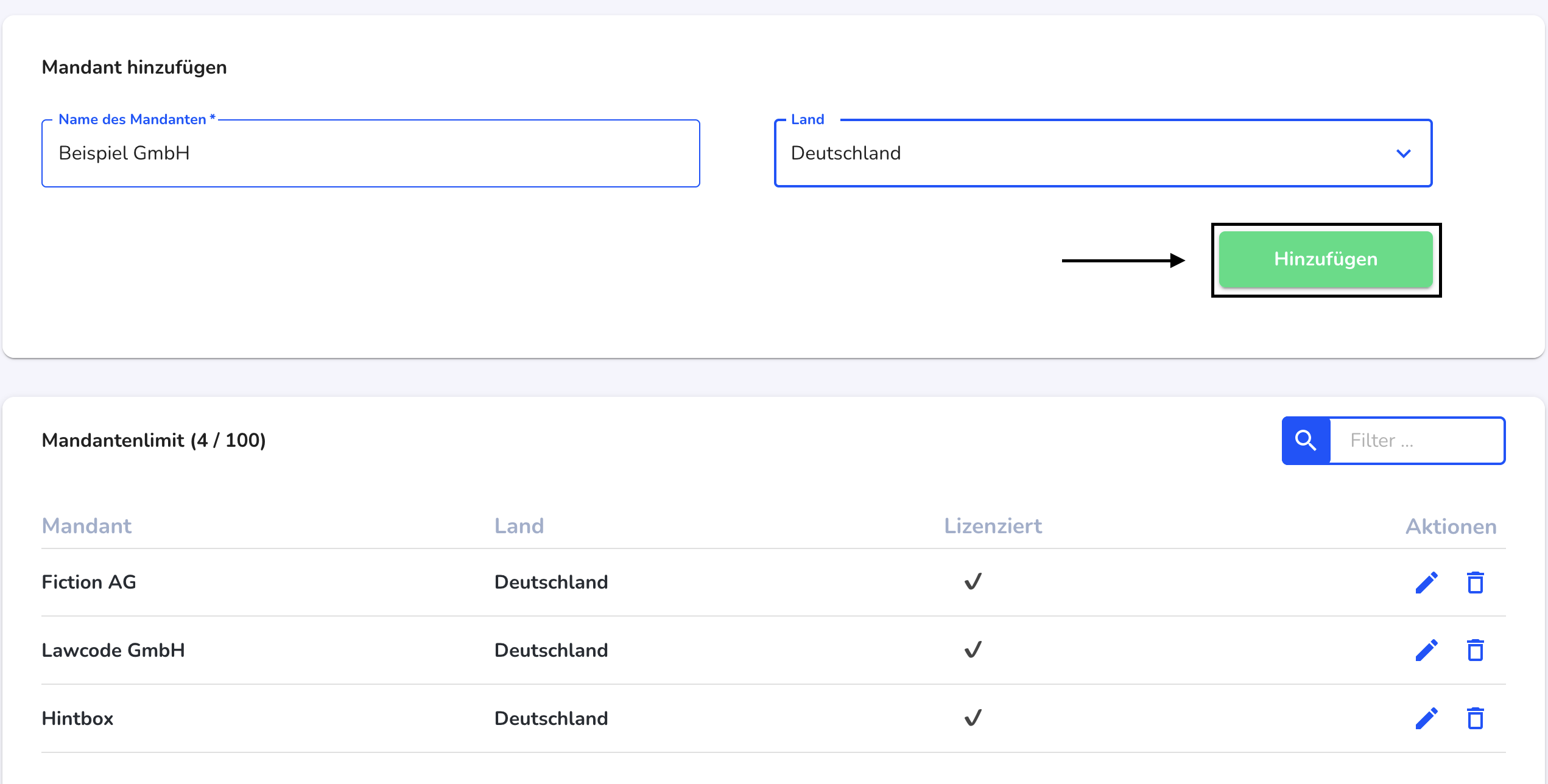Image resolution: width=1548 pixels, height=784 pixels.
Task: Click the Mandant hinzufügen heading
Action: click(x=134, y=68)
